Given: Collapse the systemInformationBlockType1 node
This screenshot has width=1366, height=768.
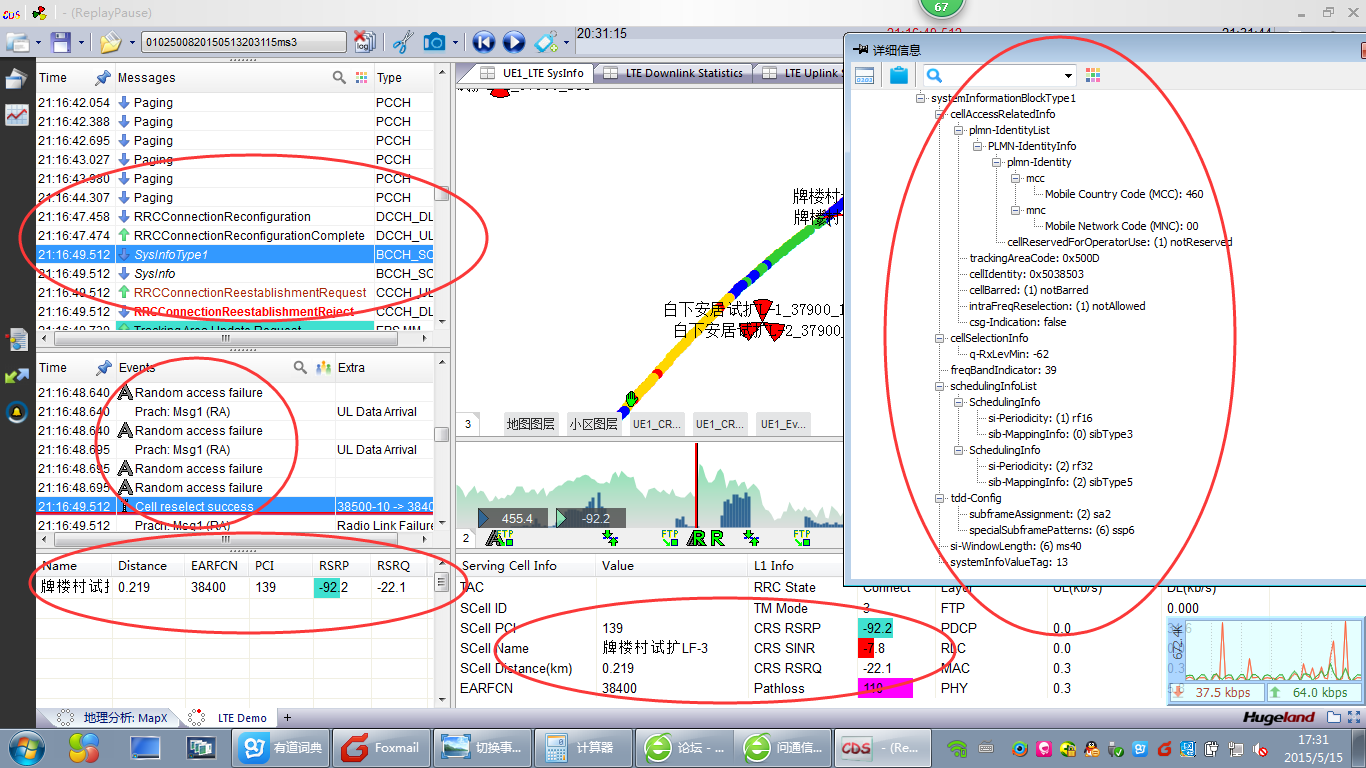Looking at the screenshot, I should (x=922, y=98).
